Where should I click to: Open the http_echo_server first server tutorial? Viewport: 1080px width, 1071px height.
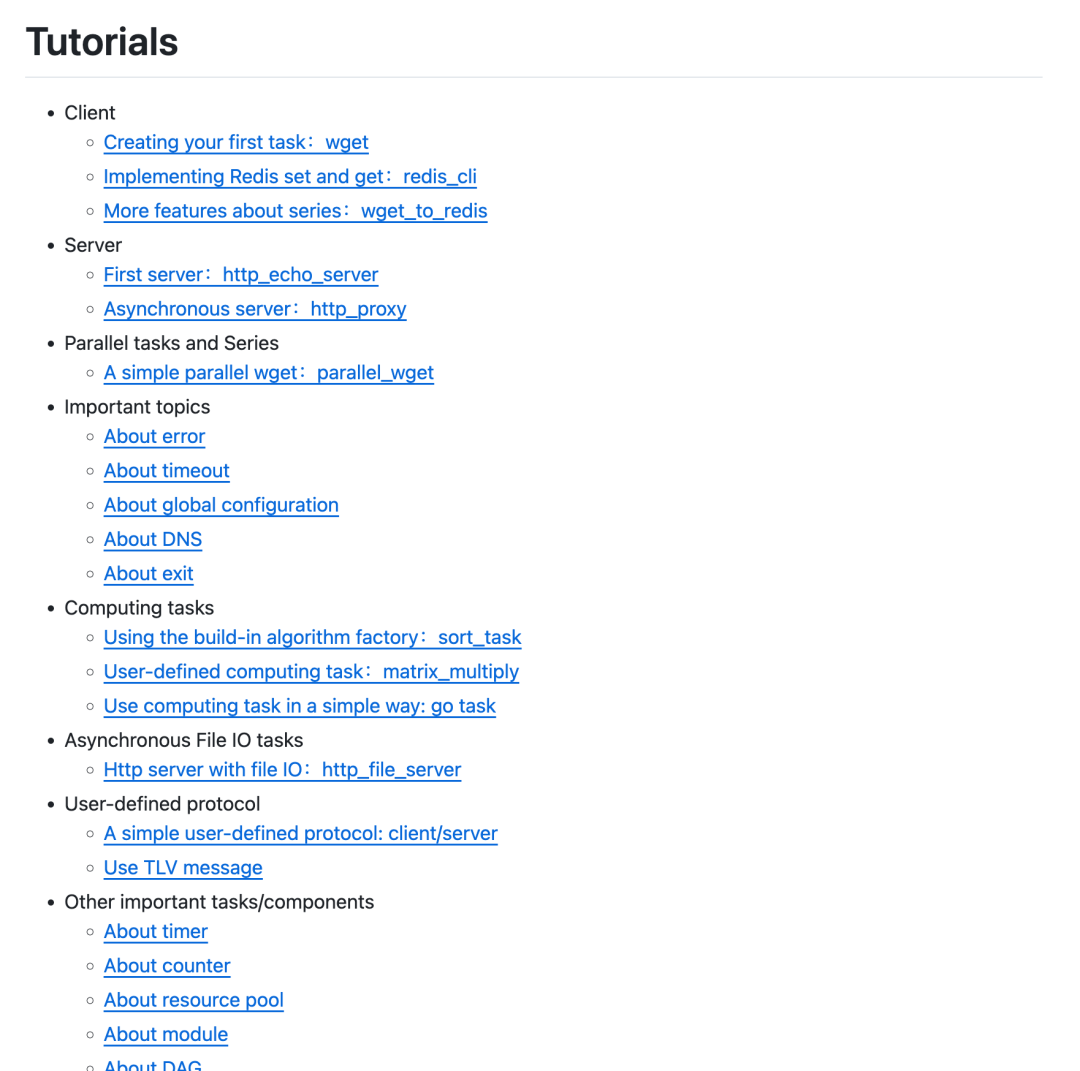pos(241,275)
